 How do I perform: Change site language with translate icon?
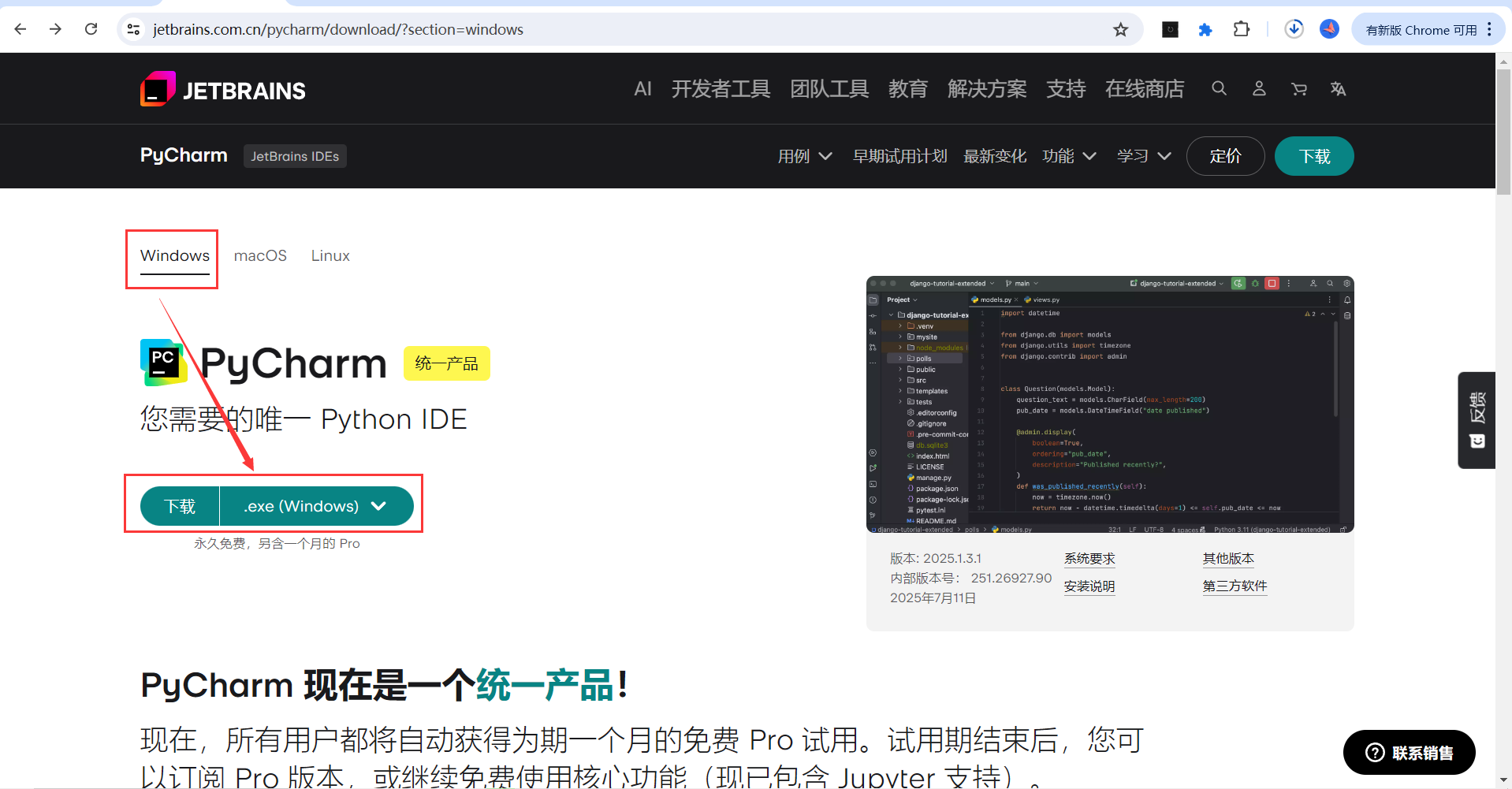1338,88
